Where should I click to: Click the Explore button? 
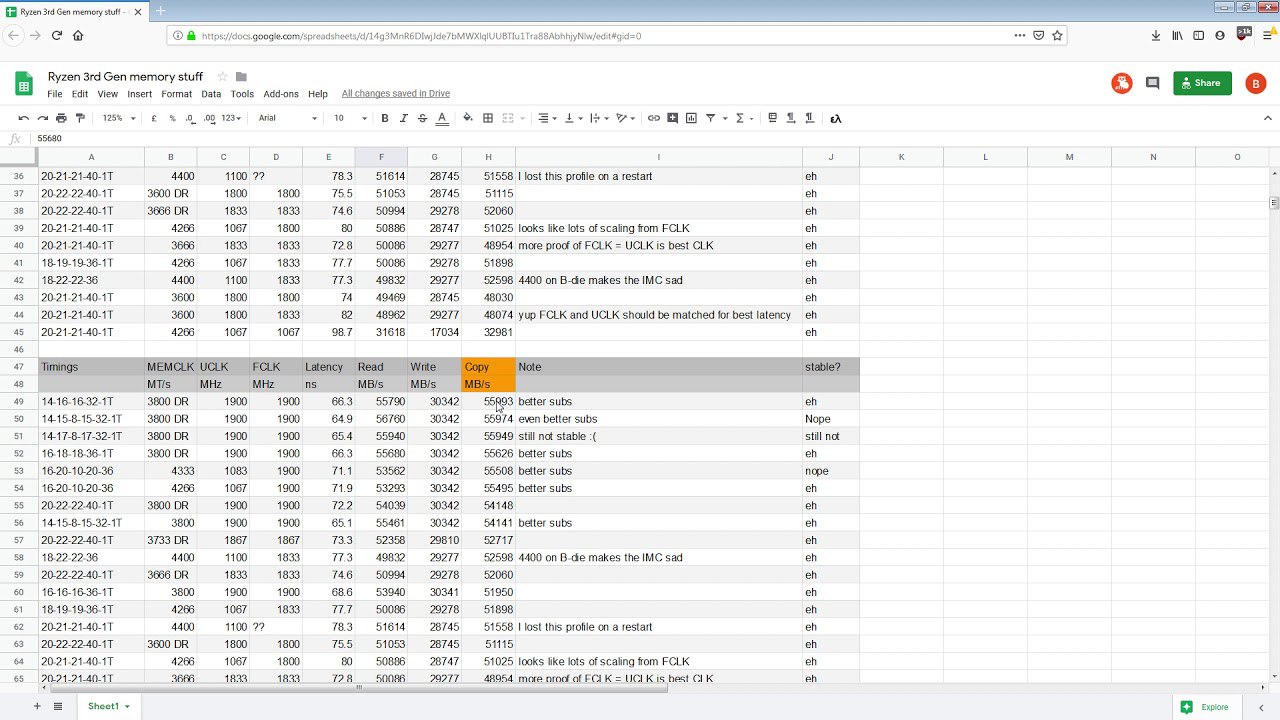click(x=1205, y=707)
